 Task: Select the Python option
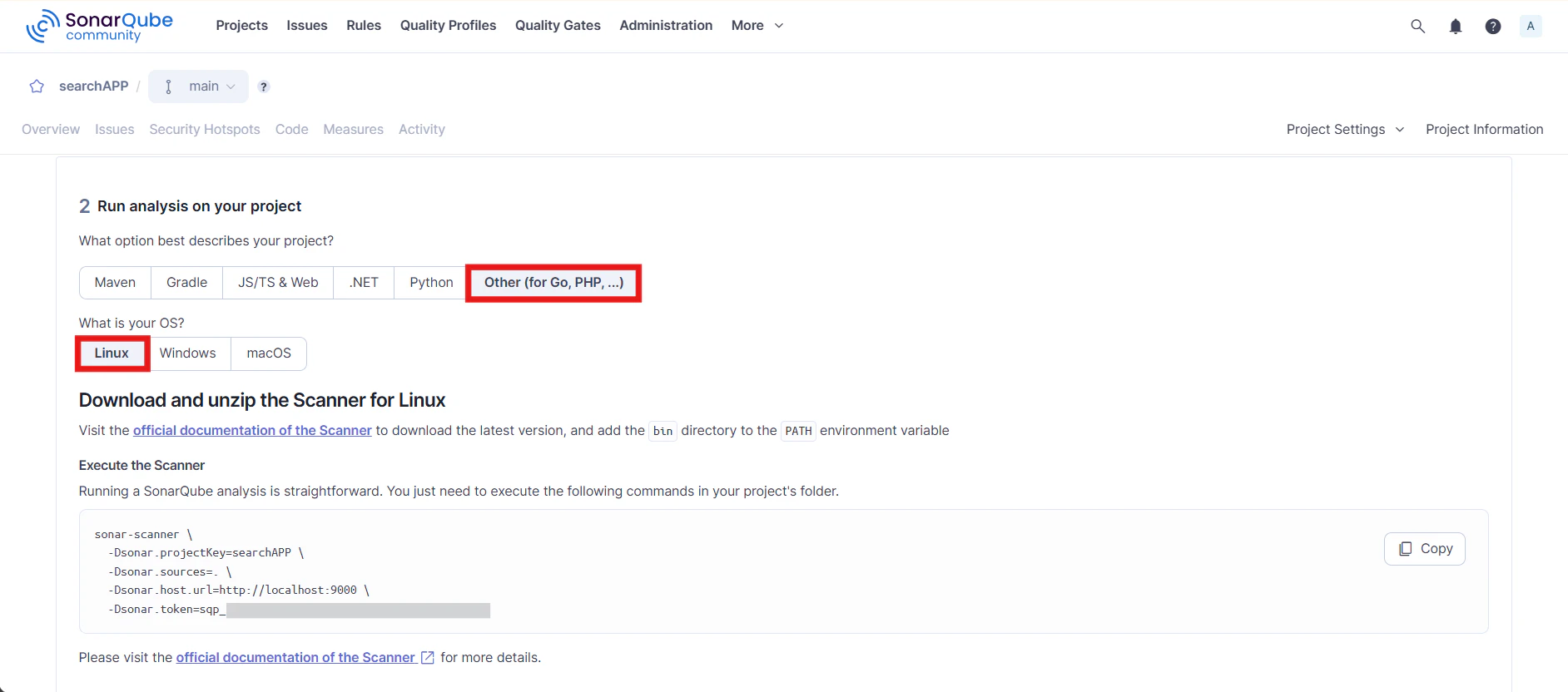[x=431, y=283]
